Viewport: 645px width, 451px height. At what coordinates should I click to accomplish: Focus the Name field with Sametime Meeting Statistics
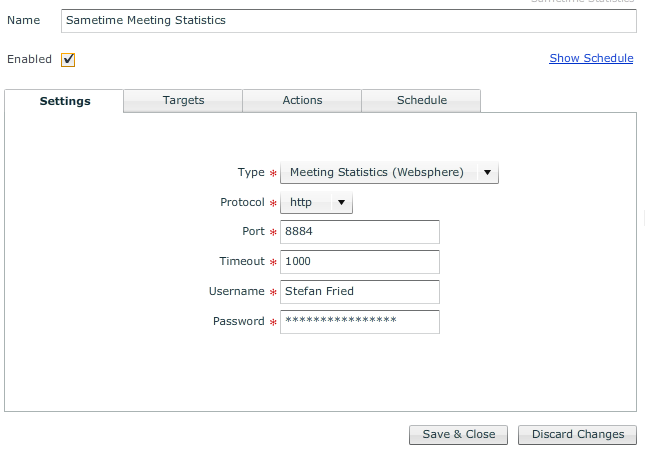[x=348, y=20]
